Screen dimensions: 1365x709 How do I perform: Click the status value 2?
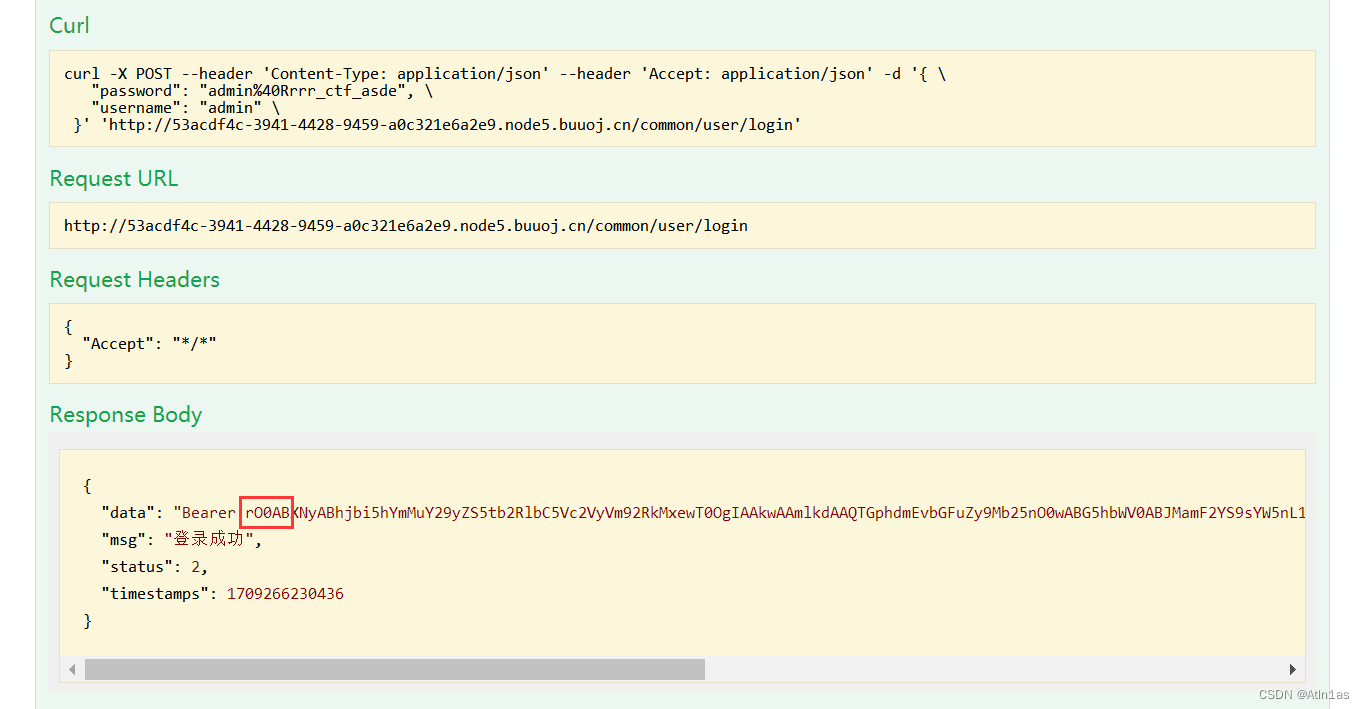coord(195,566)
